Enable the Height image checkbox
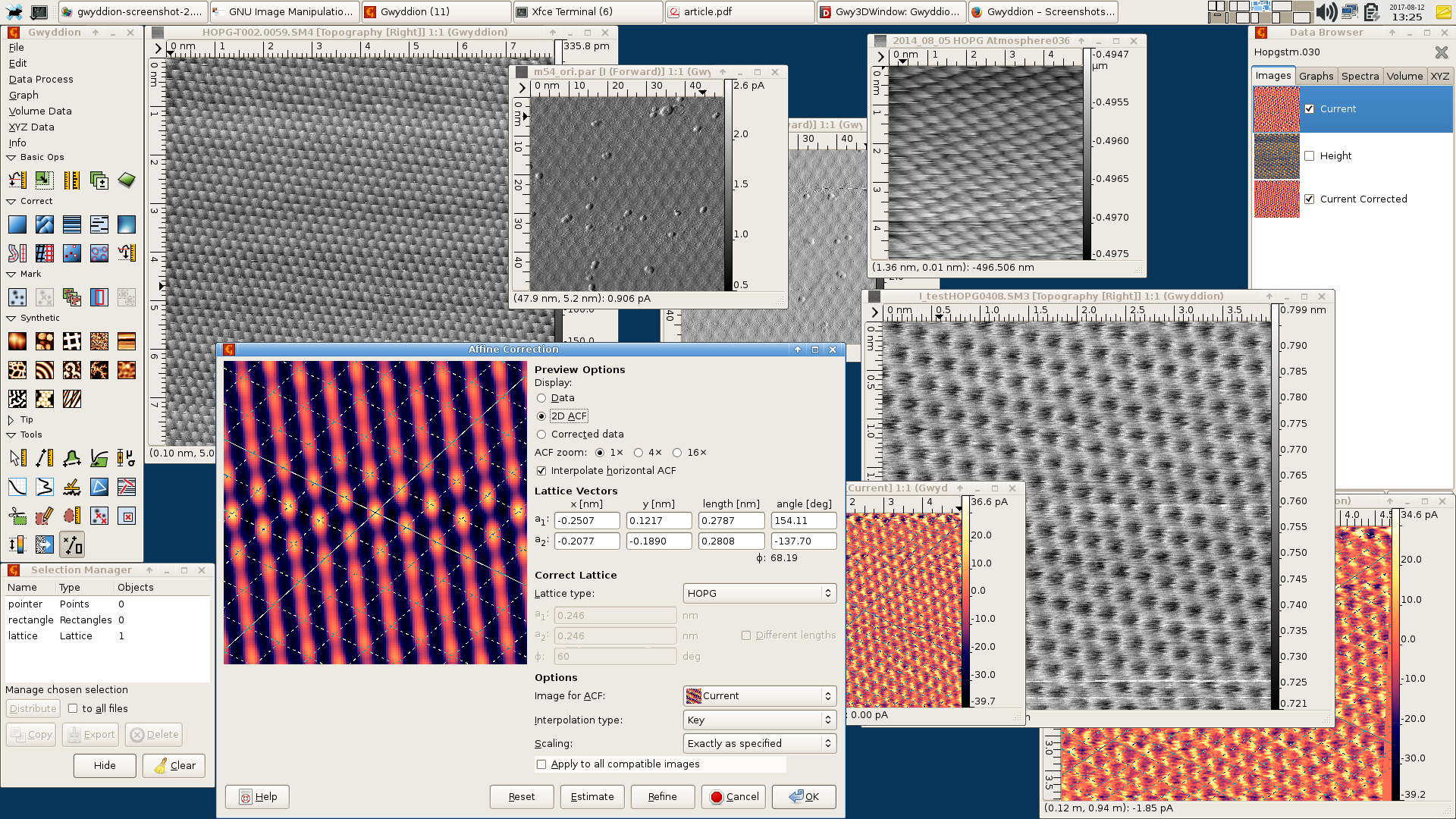This screenshot has width=1456, height=819. 1309,156
